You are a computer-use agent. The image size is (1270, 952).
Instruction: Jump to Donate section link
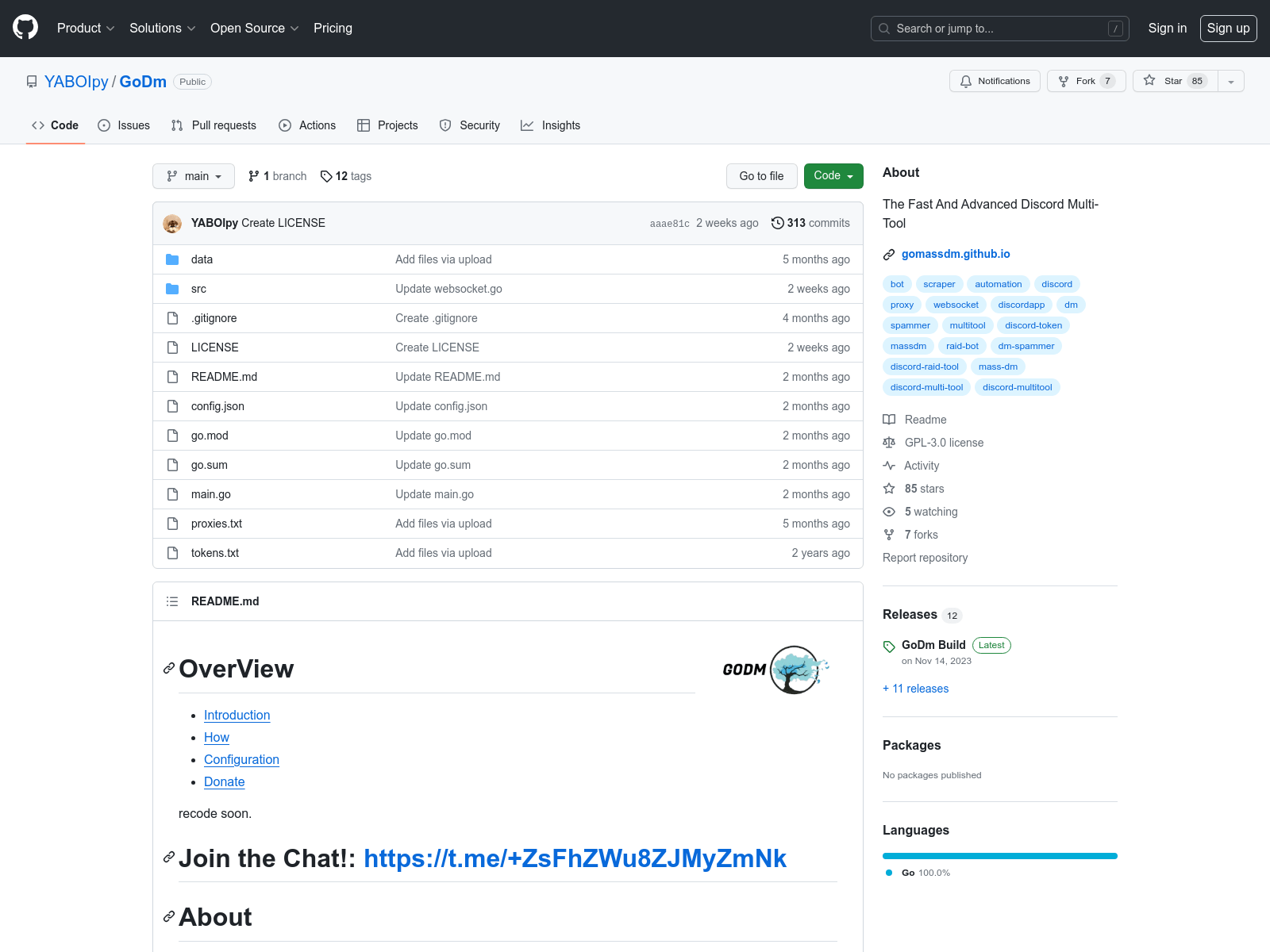(225, 781)
